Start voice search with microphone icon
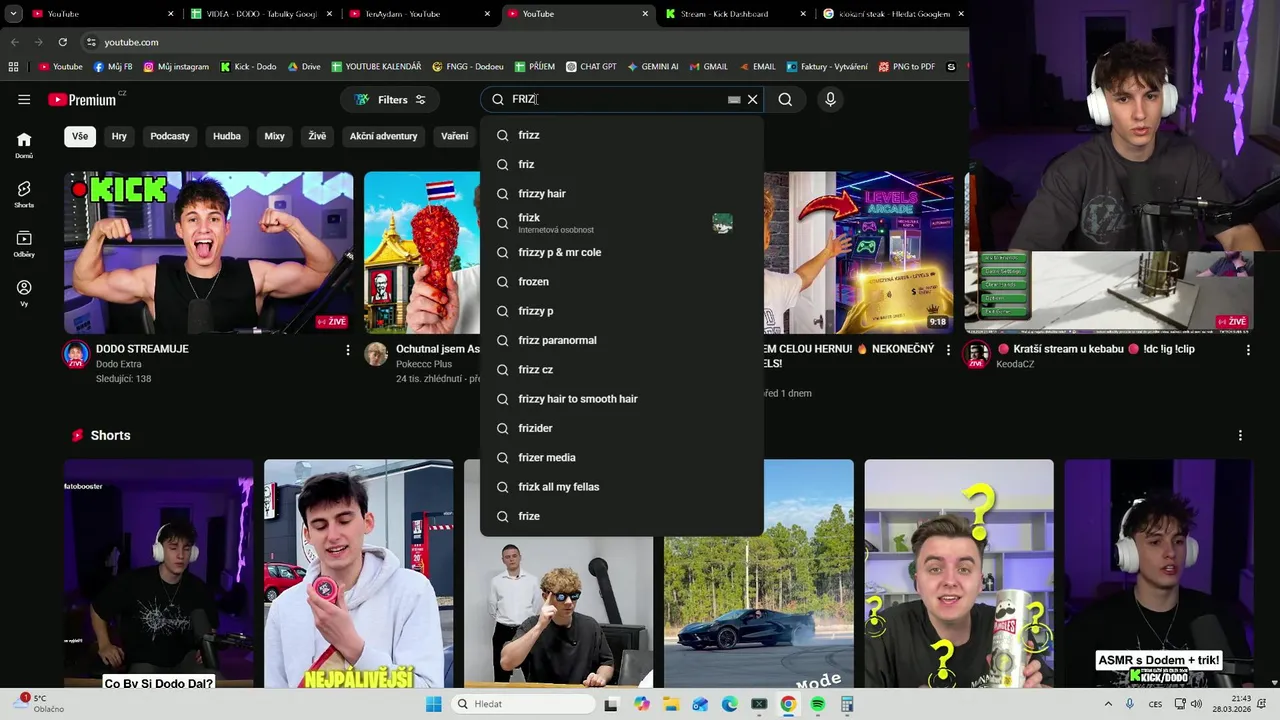Viewport: 1280px width, 720px height. pos(830,99)
